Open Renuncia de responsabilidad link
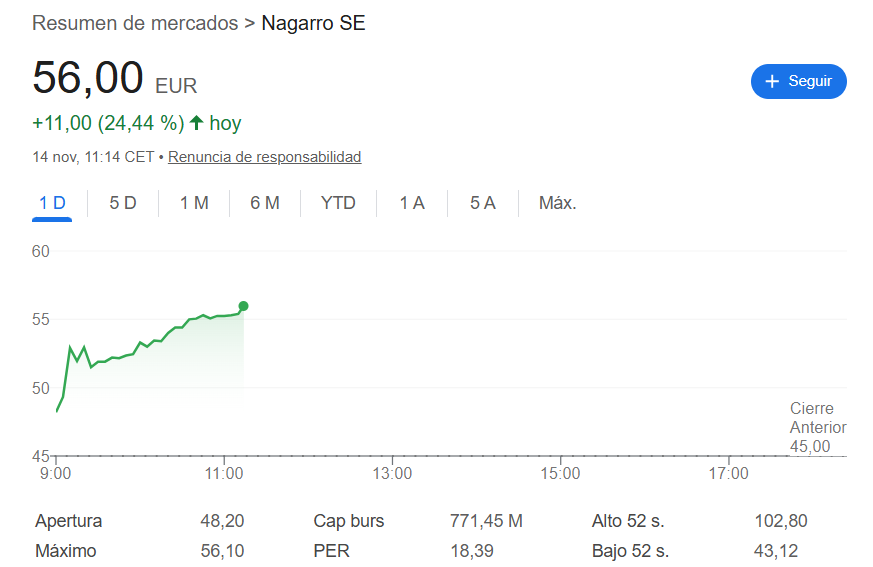 click(265, 157)
